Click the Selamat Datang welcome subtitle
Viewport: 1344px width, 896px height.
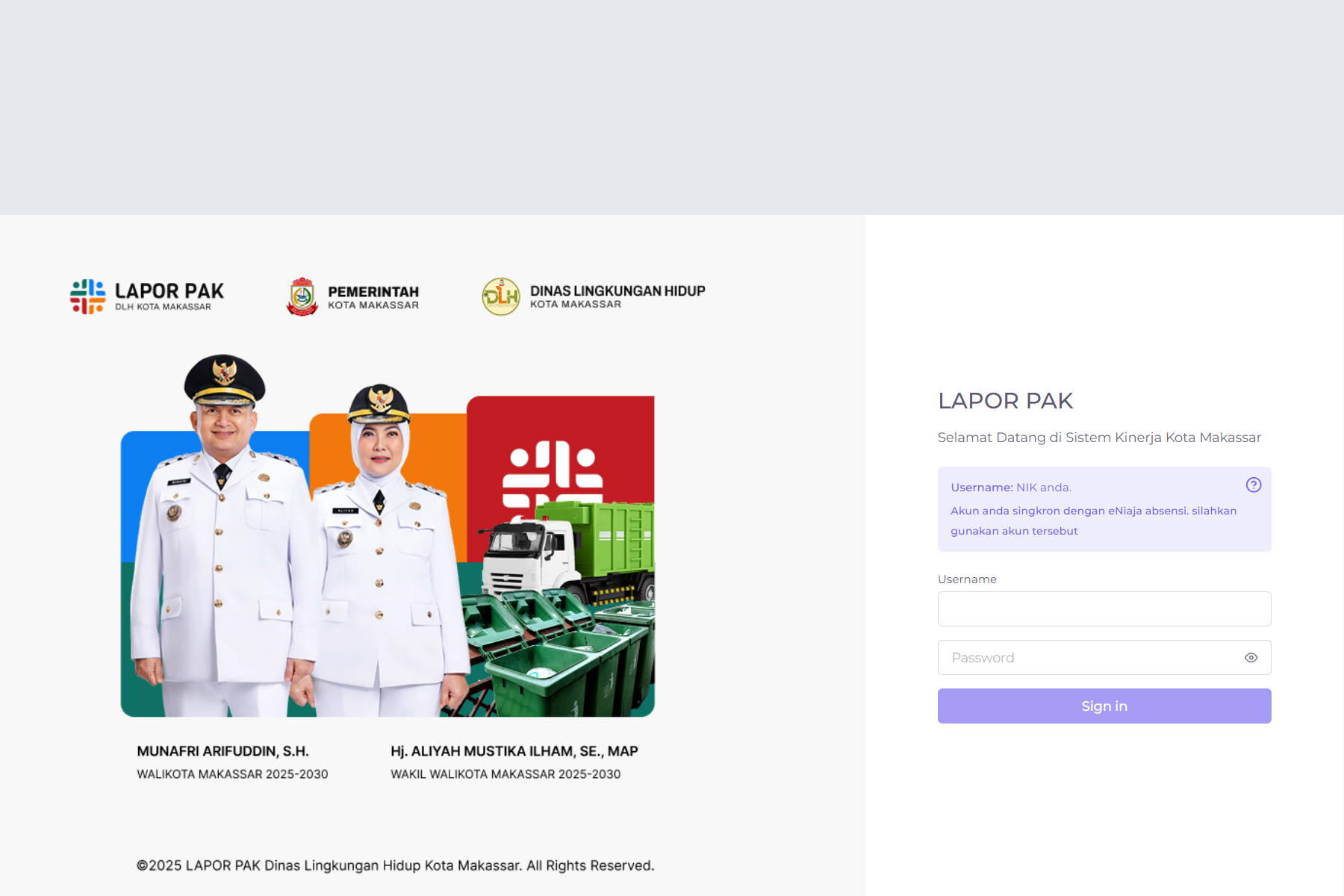[x=1099, y=438]
